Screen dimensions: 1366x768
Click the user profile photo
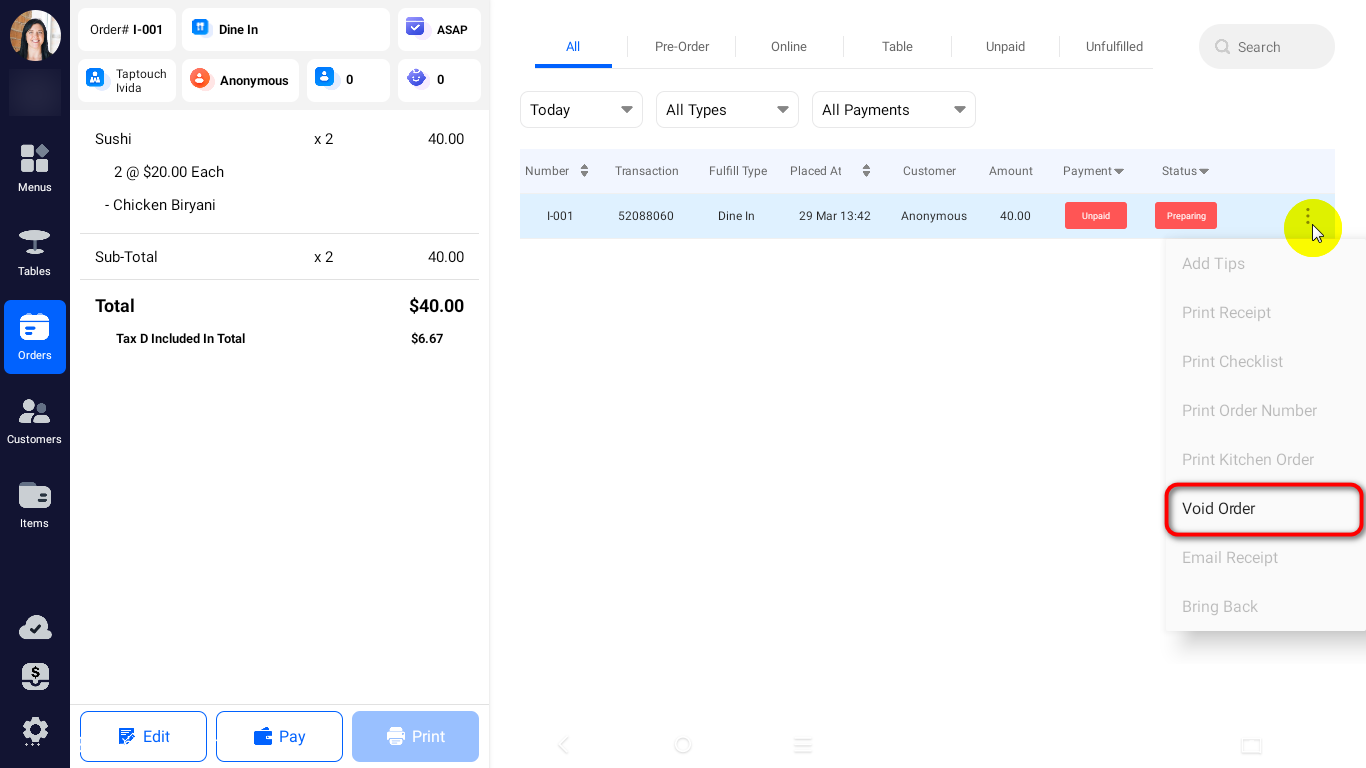(35, 36)
